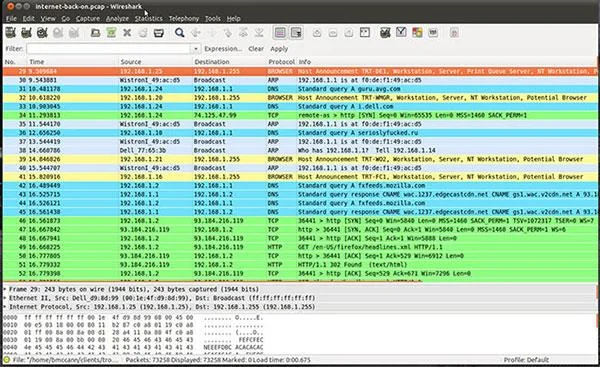
Task: Select packet 31 query guru.avg.com
Action: click(300, 89)
